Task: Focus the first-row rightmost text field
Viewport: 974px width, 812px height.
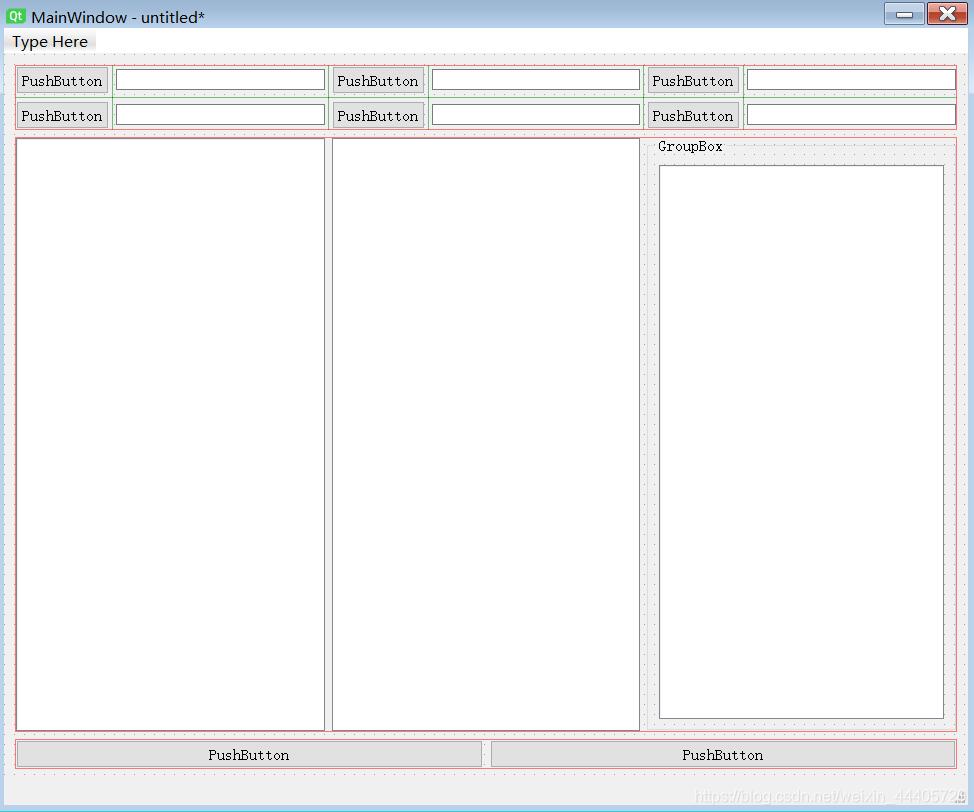Action: tap(850, 80)
